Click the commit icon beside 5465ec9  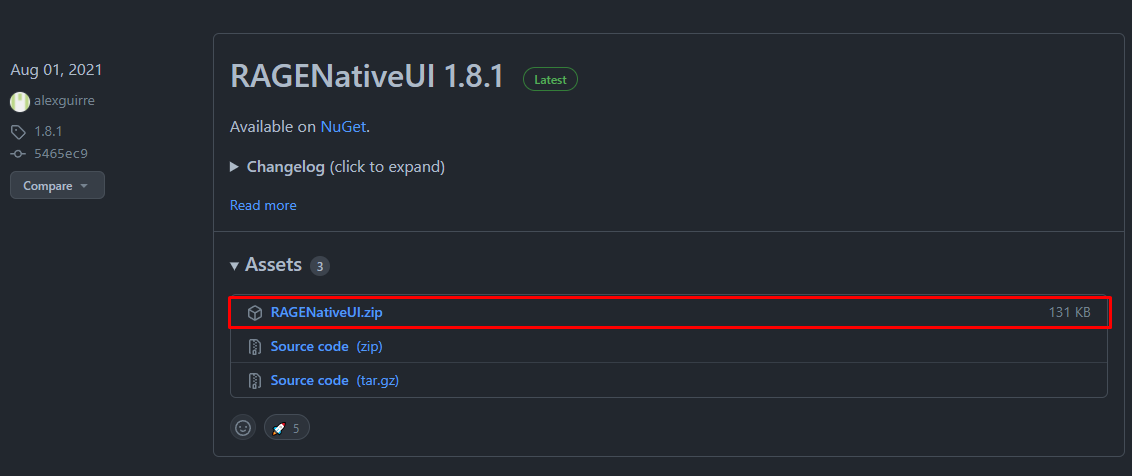pos(18,154)
